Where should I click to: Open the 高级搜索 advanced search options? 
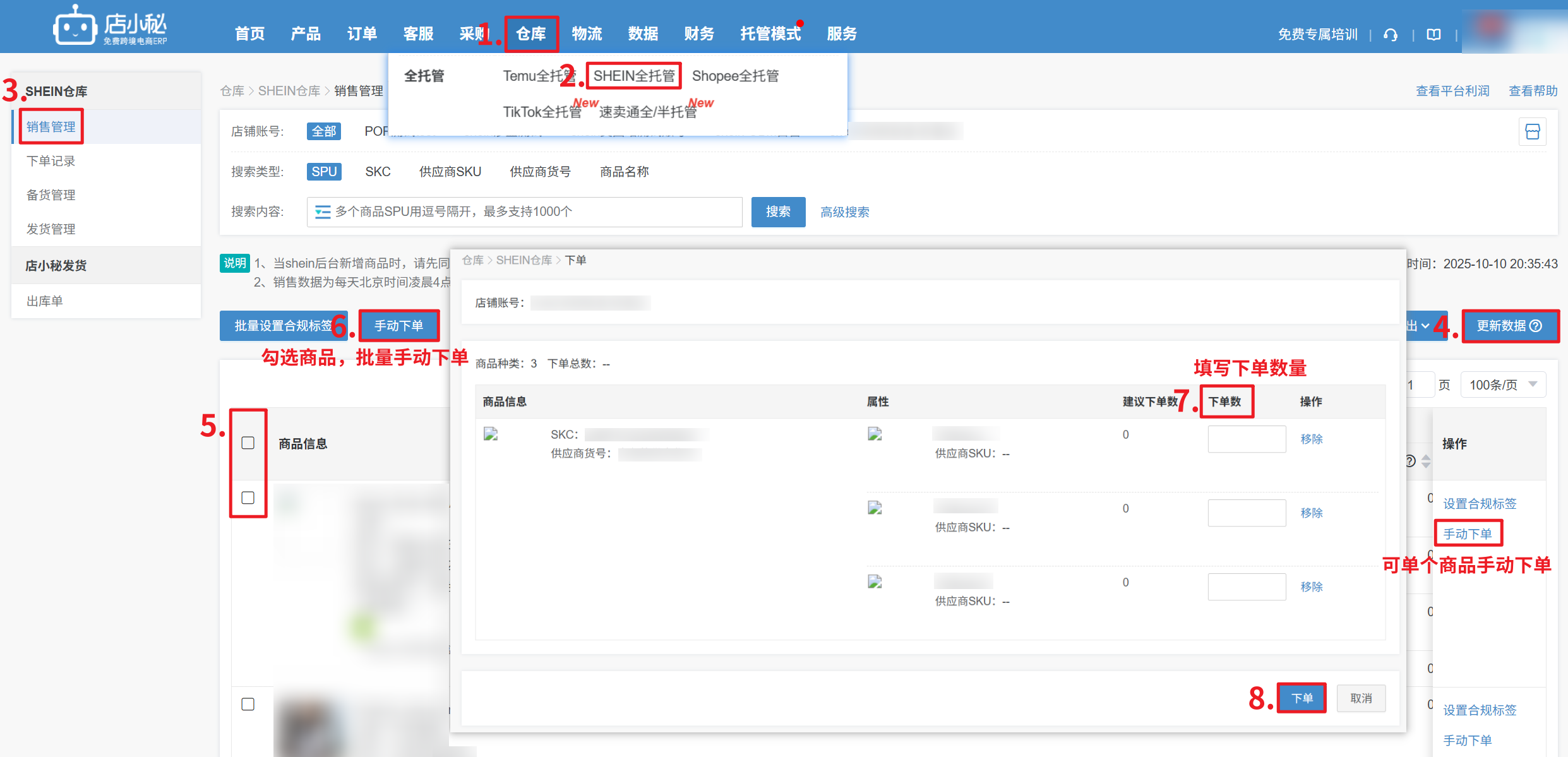click(x=844, y=212)
